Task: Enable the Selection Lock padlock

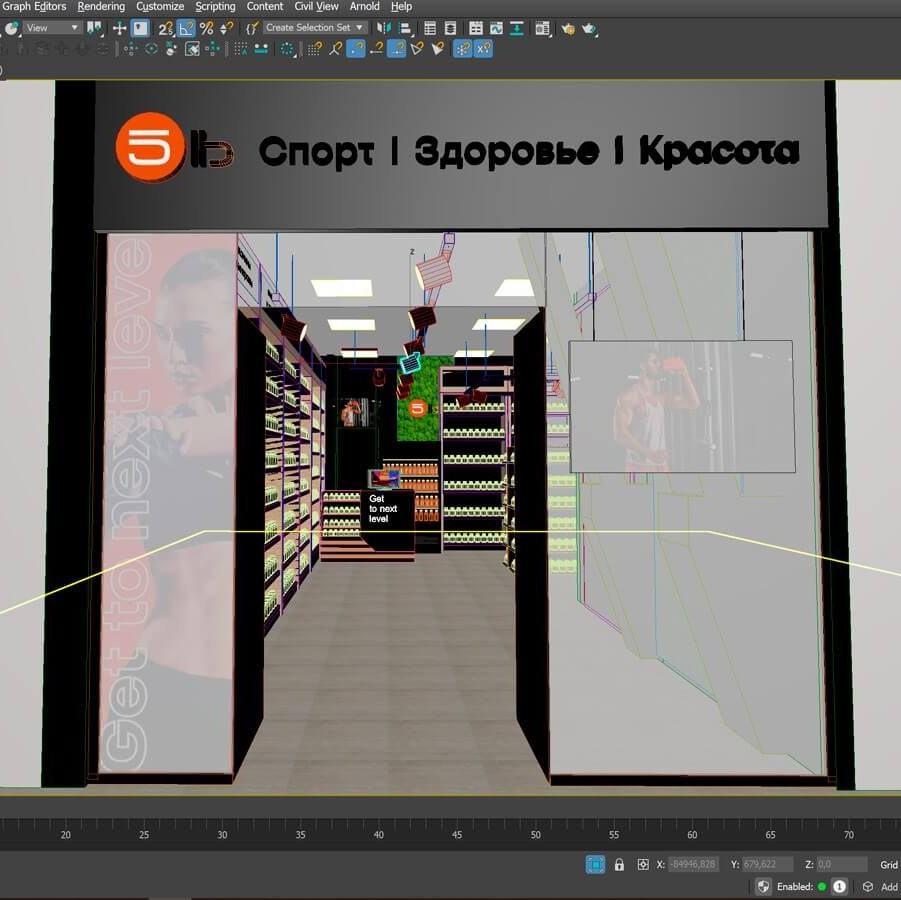Action: click(x=619, y=864)
